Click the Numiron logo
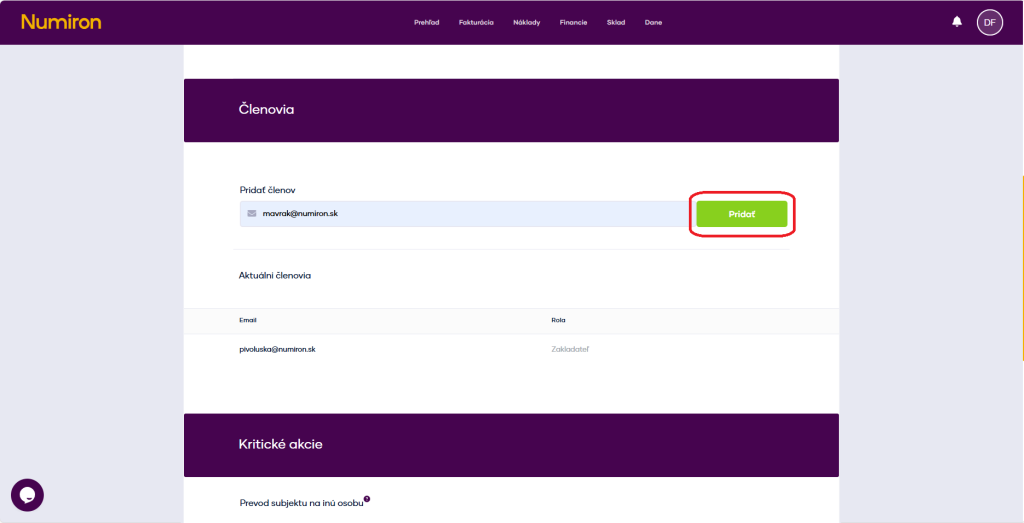Image resolution: width=1024 pixels, height=523 pixels. coord(61,22)
